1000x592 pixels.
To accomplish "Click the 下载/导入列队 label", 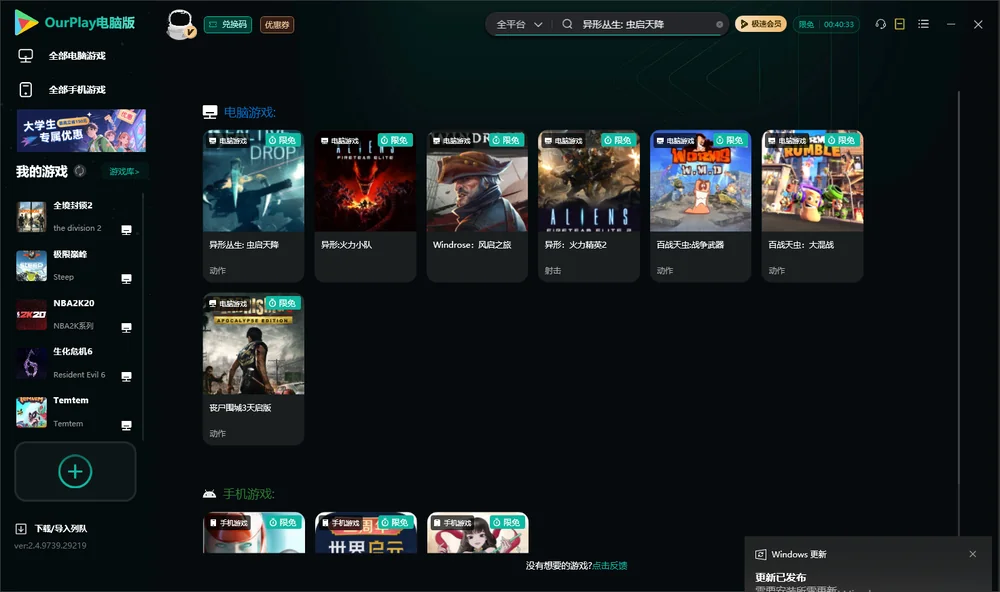I will click(61, 529).
